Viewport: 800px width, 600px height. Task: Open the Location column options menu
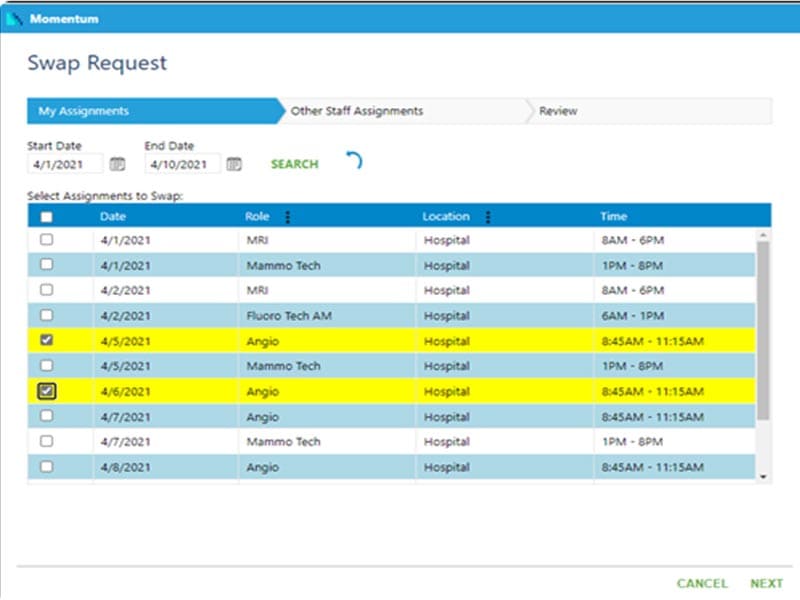[488, 217]
